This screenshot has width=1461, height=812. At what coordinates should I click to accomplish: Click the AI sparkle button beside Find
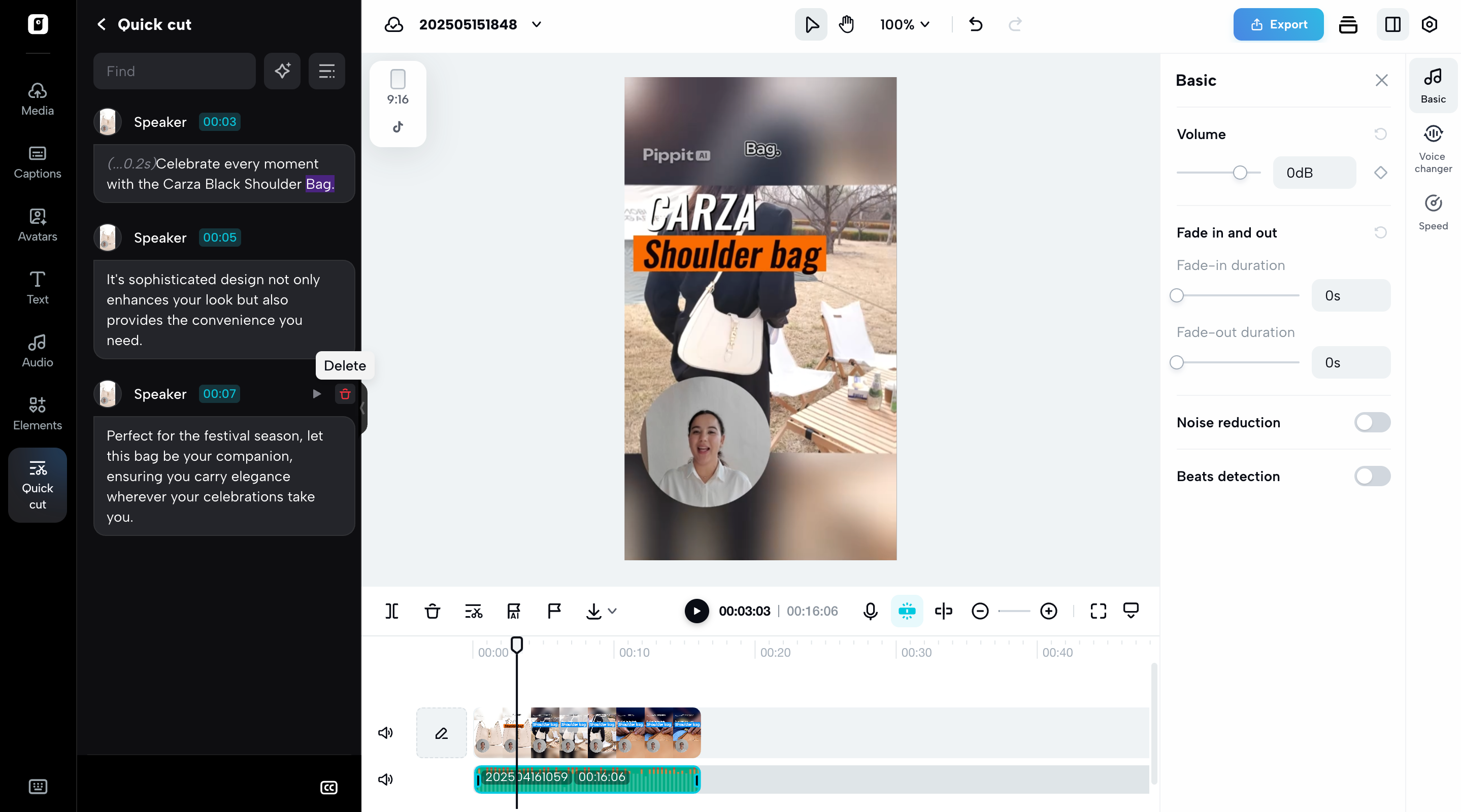point(282,72)
